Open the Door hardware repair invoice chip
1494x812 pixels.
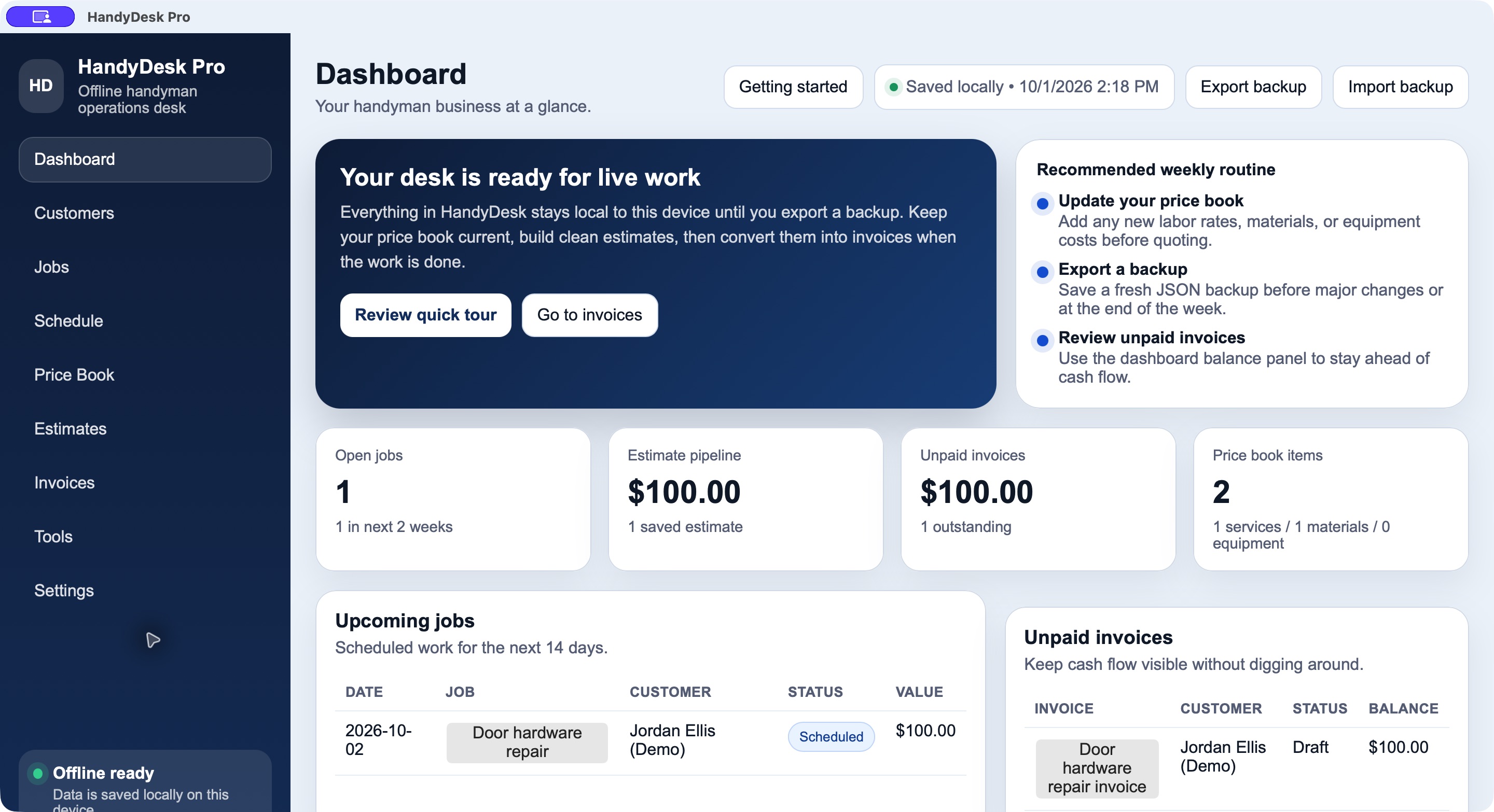1097,768
